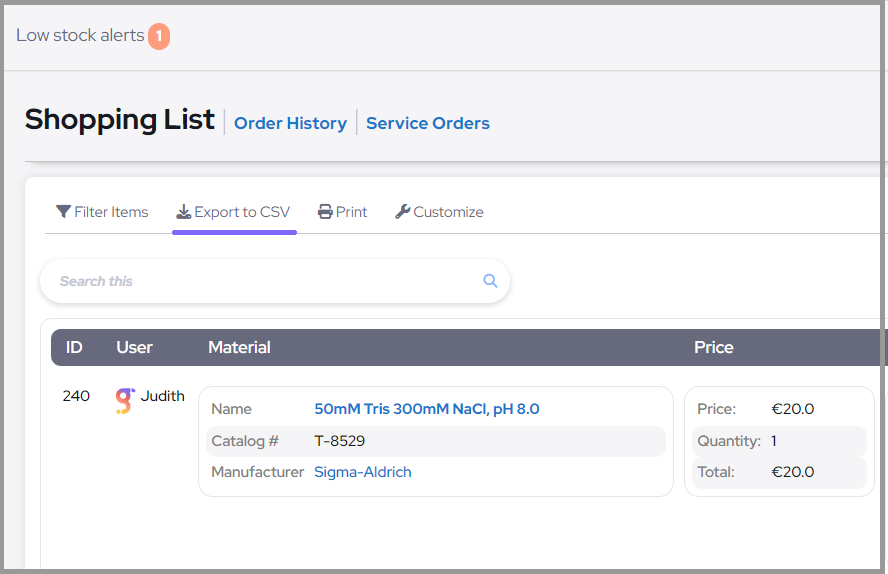
Task: Click the download icon for Export to CSV
Action: click(183, 212)
